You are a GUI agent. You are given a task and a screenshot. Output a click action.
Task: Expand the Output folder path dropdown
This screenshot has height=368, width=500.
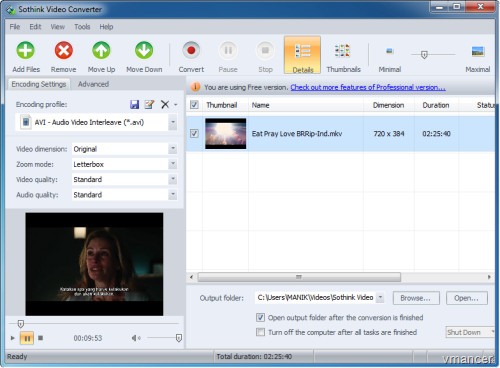click(x=380, y=297)
